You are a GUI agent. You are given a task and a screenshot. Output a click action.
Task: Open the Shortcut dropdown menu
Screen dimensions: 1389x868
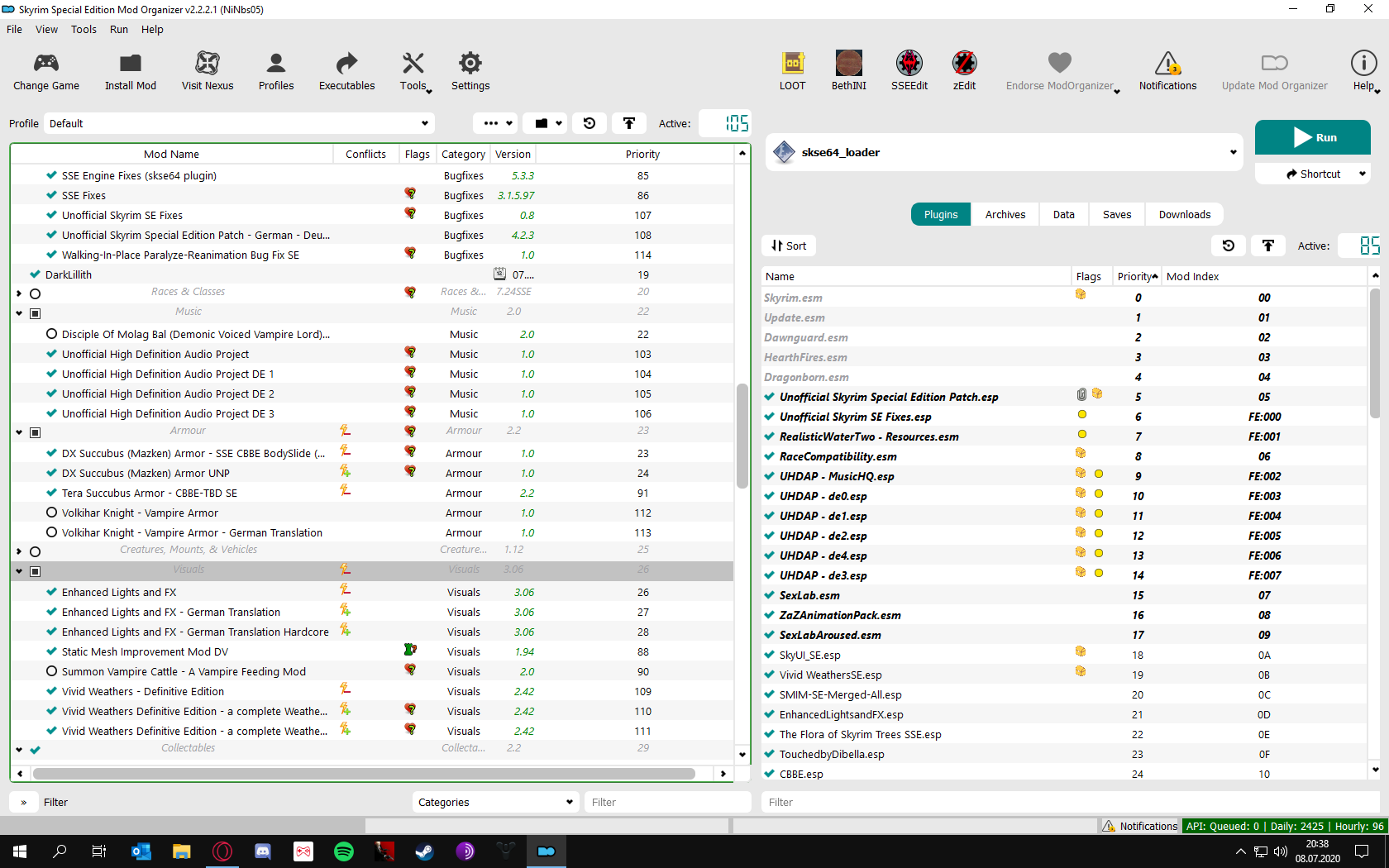(1313, 174)
